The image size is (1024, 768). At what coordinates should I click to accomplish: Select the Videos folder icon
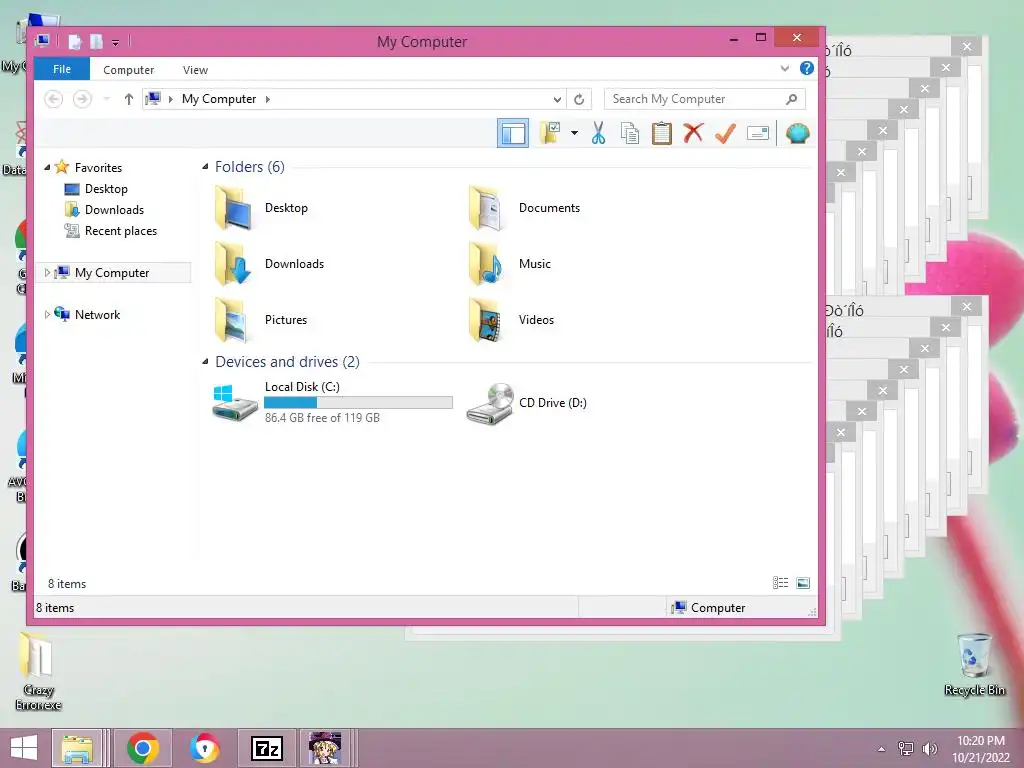tap(487, 320)
